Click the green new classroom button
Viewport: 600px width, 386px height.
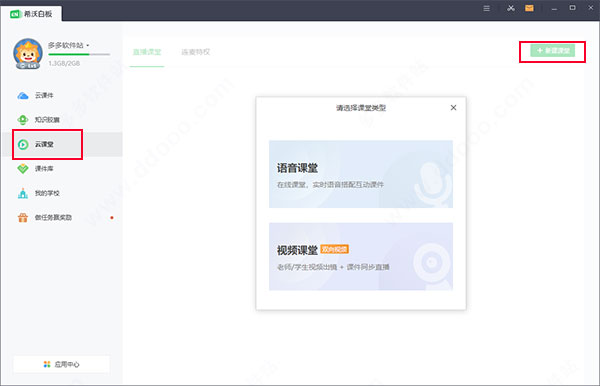click(x=553, y=50)
